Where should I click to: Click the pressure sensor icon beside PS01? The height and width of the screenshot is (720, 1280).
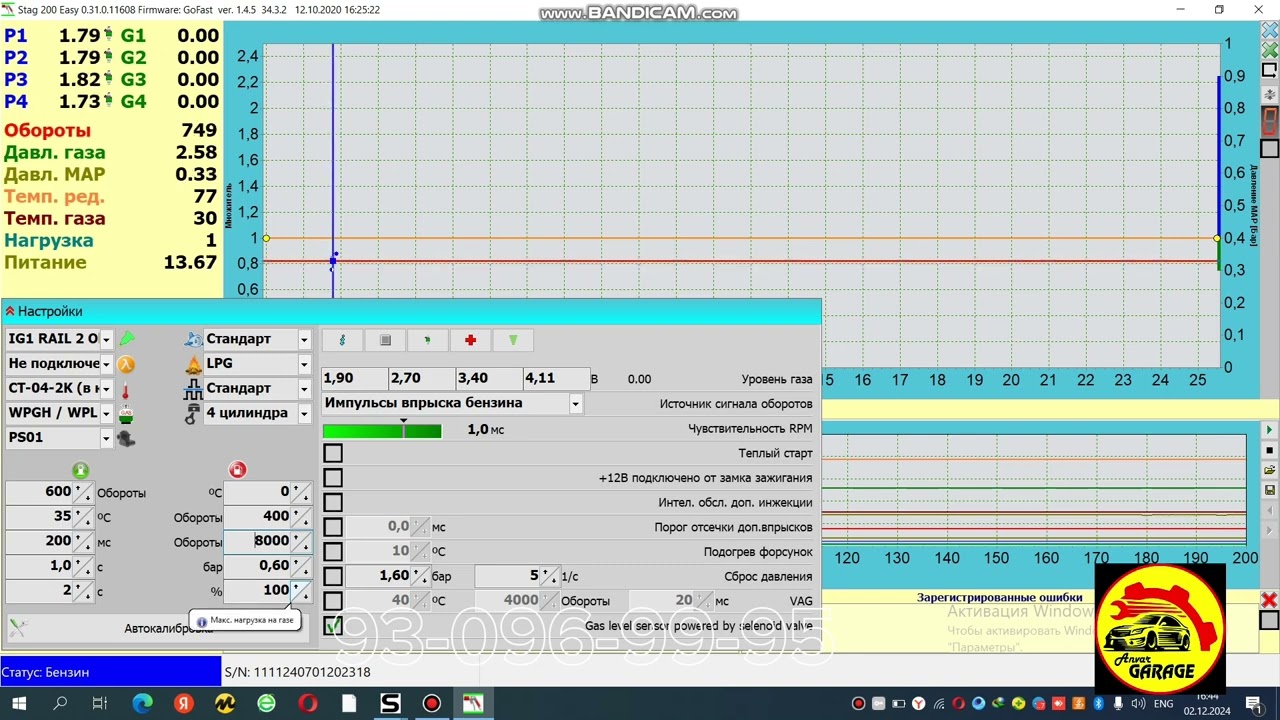[126, 438]
